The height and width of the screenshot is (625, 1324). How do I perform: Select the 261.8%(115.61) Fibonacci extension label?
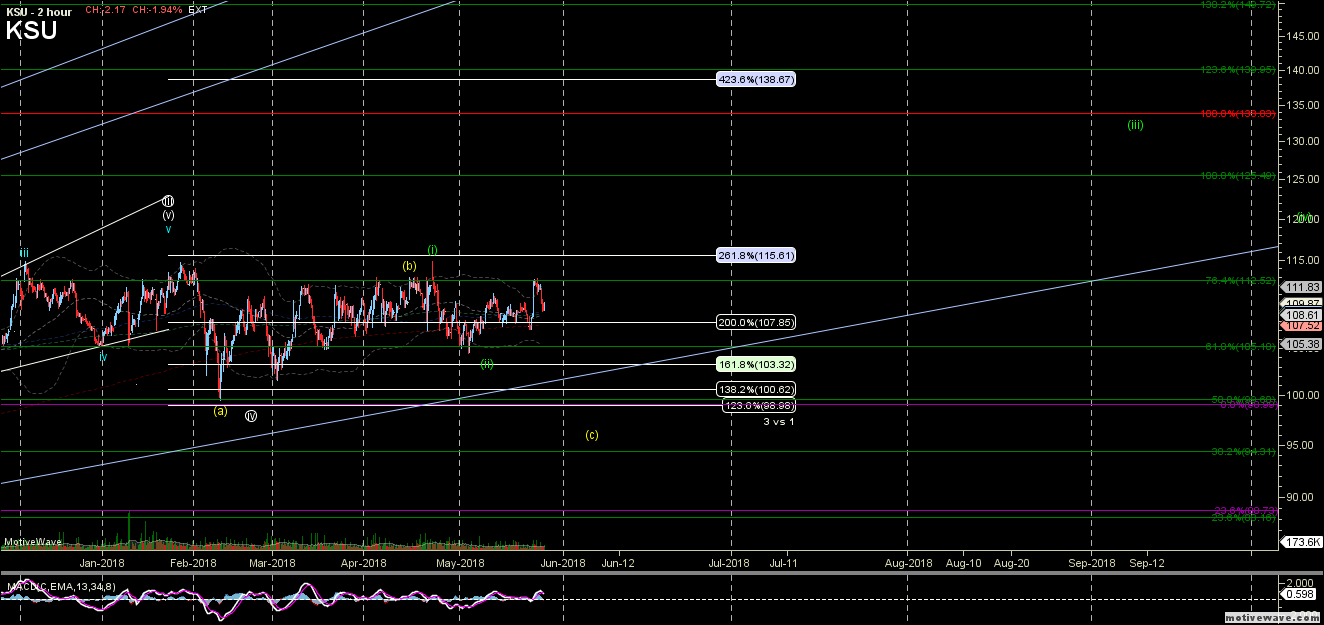tap(756, 256)
